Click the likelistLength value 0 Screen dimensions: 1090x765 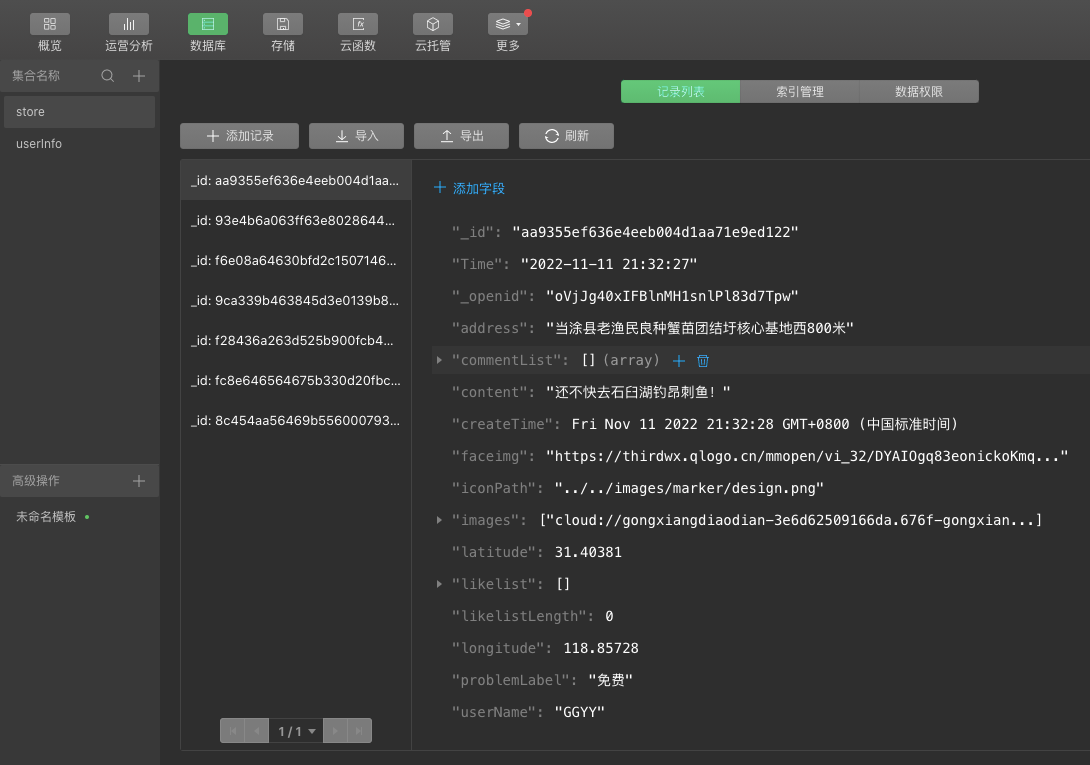609,616
